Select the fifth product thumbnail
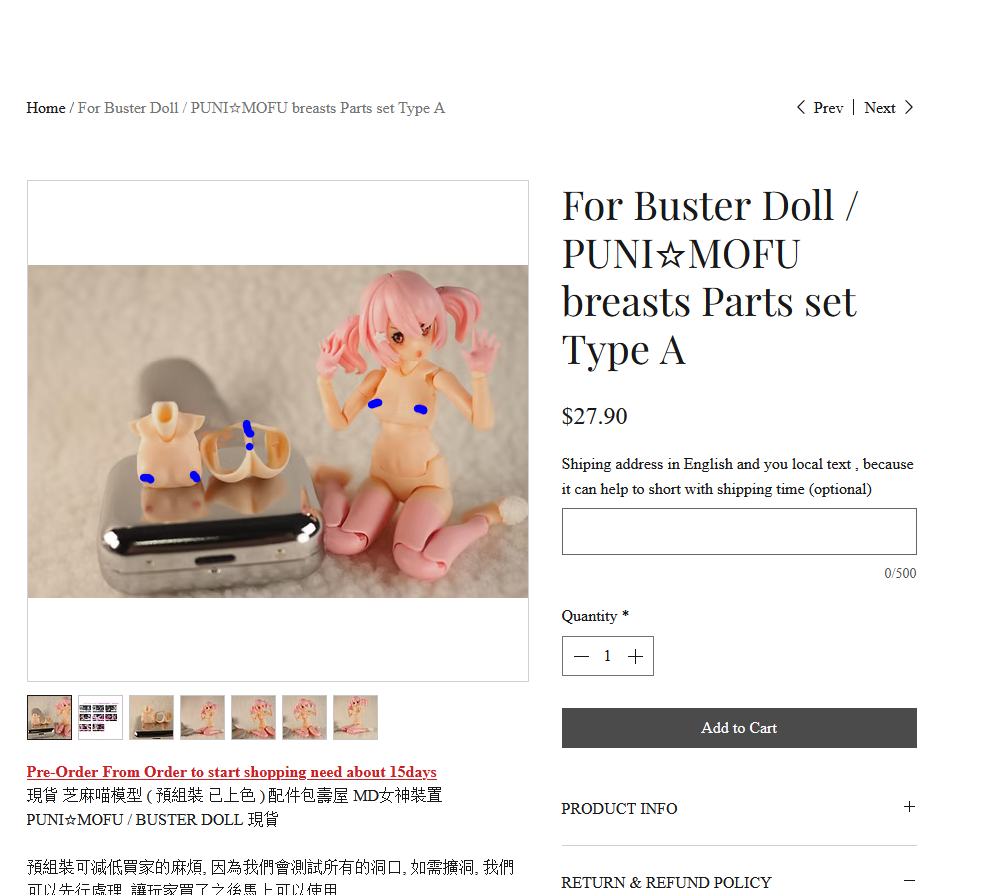This screenshot has height=895, width=982. click(x=254, y=717)
